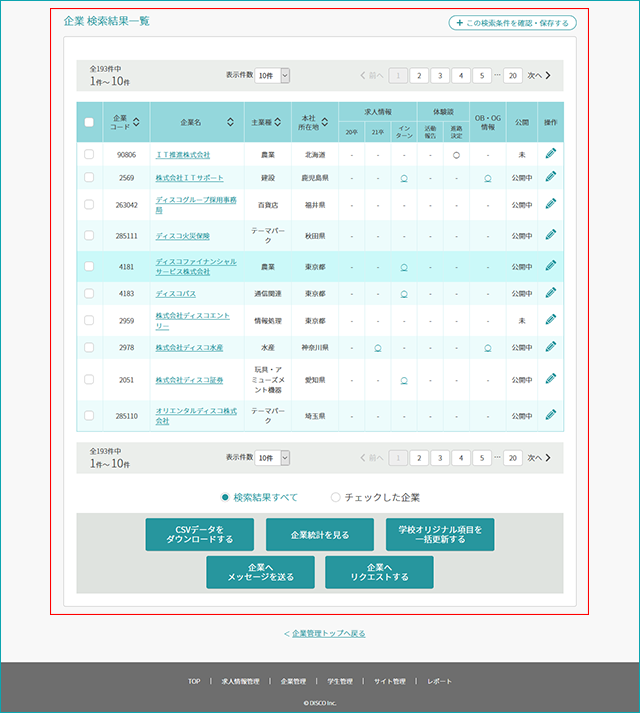
Task: Open the ＩＴ推進株式会社 company link
Action: coord(182,155)
